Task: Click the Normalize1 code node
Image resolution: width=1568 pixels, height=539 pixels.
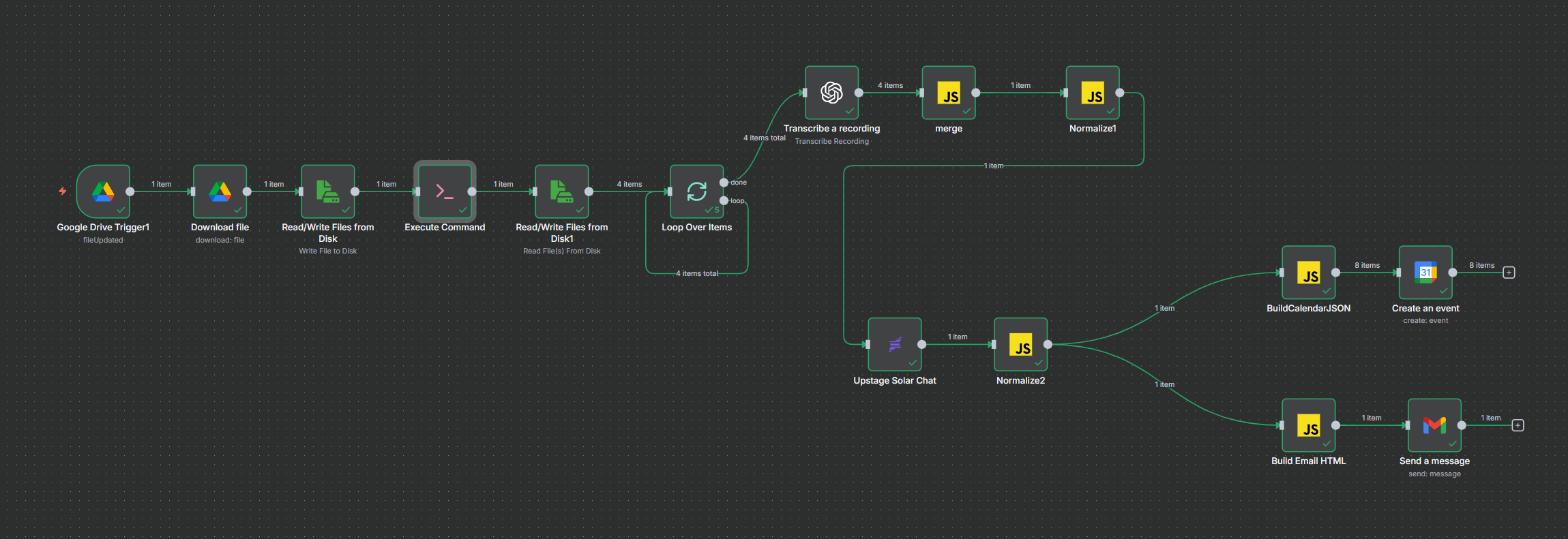Action: [1093, 93]
